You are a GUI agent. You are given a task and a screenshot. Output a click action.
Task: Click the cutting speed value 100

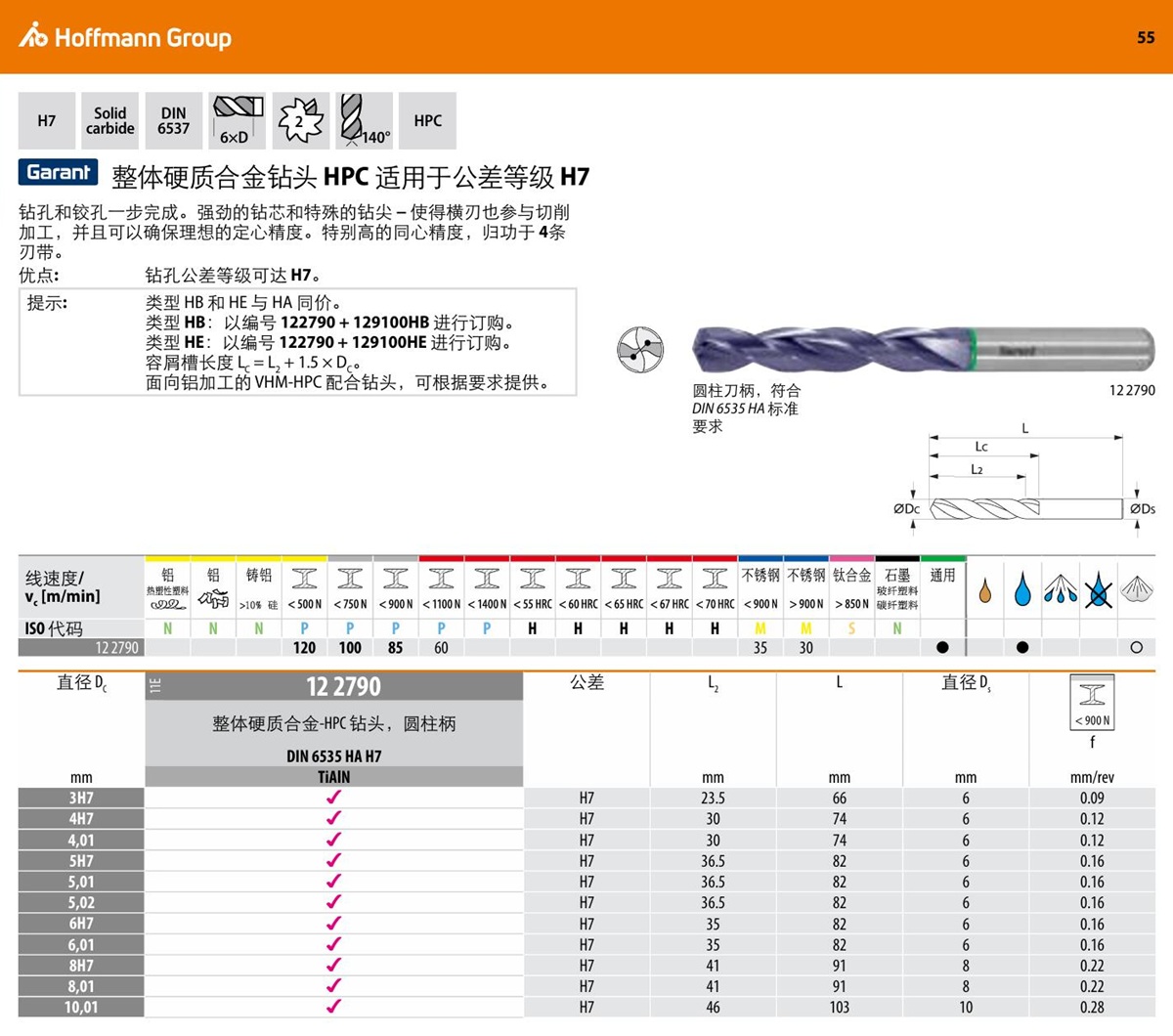(x=350, y=647)
